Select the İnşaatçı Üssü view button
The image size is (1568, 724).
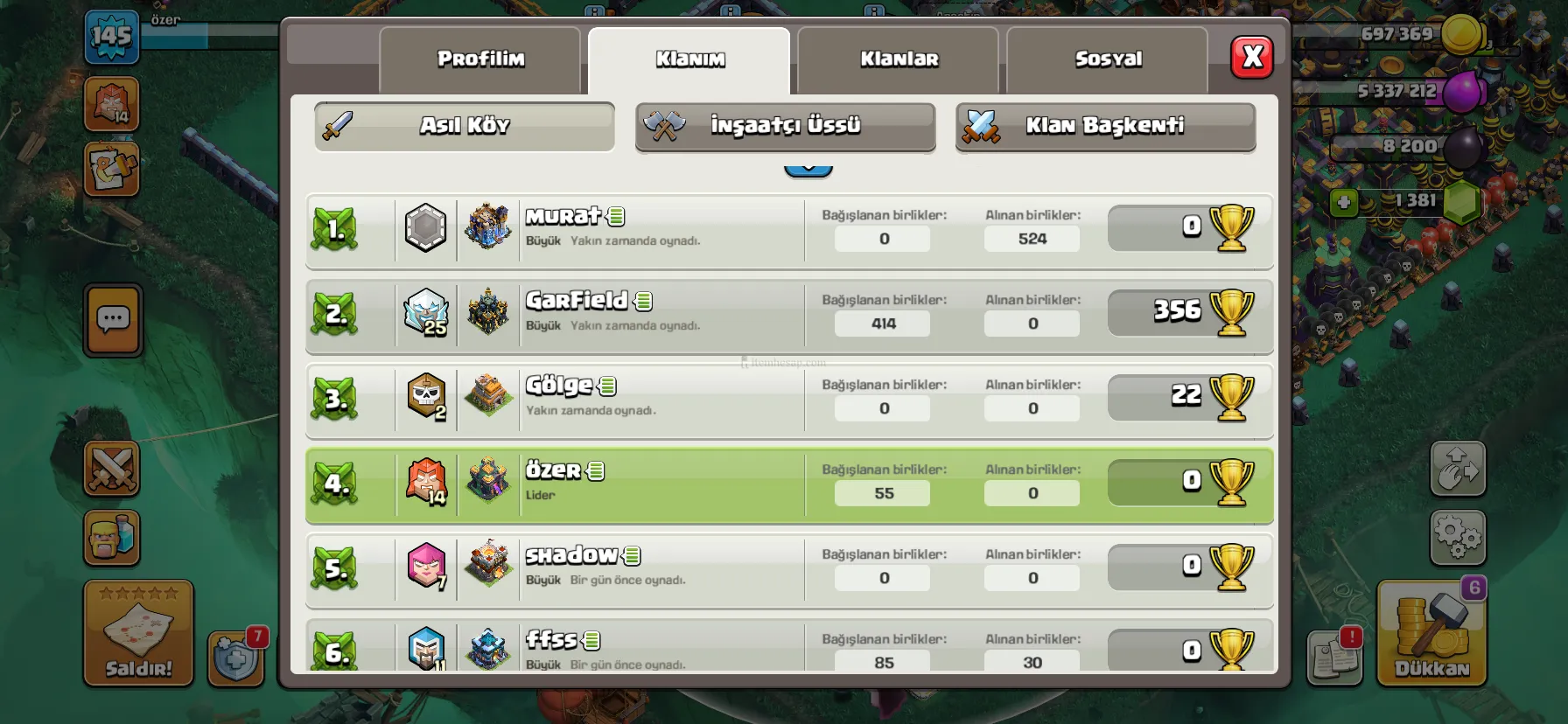coord(785,126)
